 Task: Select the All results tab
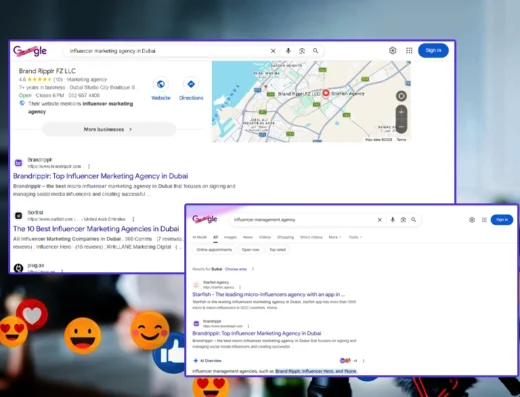tap(215, 237)
